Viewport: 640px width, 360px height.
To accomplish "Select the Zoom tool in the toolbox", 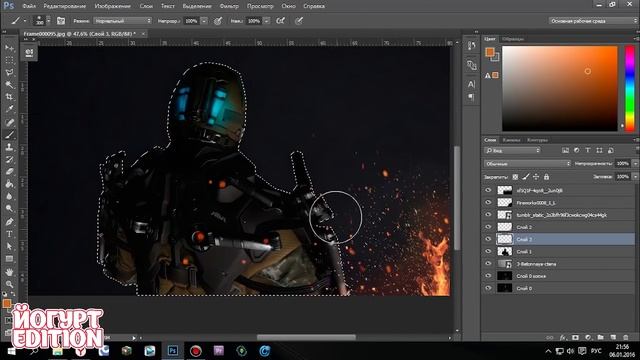I will pos(9,284).
